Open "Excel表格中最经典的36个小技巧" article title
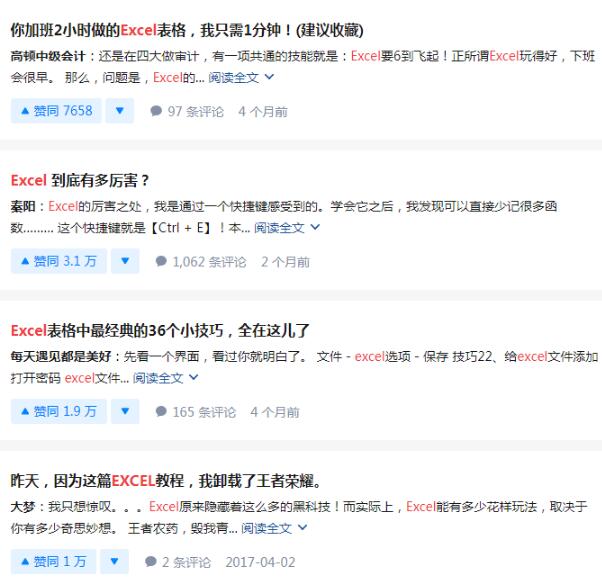 tap(160, 331)
